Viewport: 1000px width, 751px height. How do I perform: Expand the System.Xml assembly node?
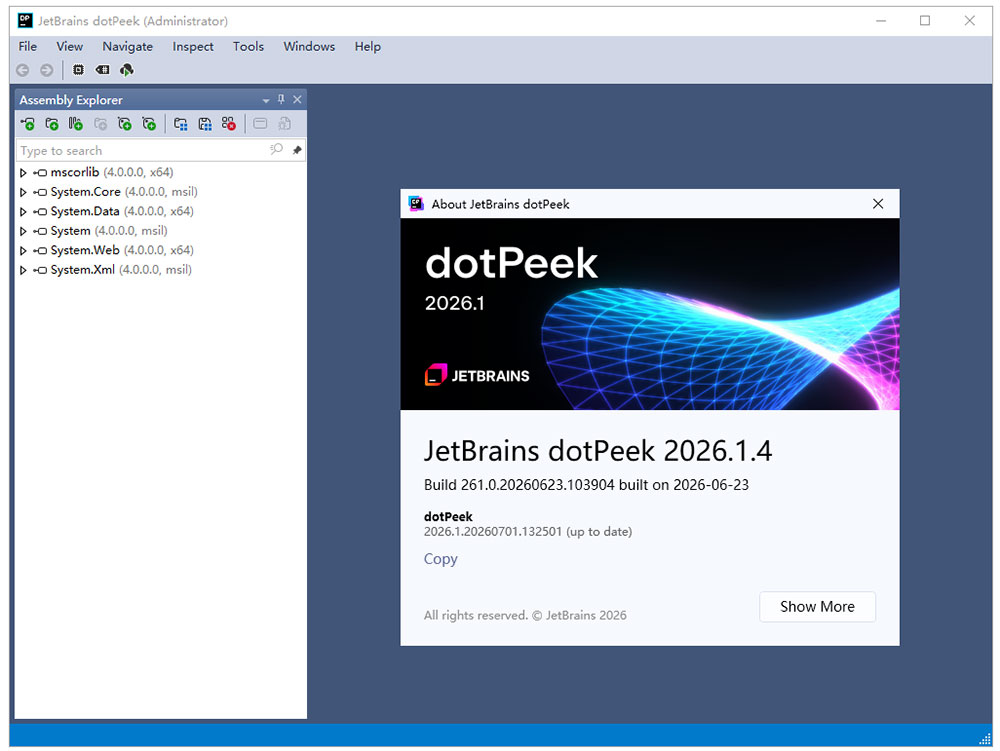click(23, 270)
